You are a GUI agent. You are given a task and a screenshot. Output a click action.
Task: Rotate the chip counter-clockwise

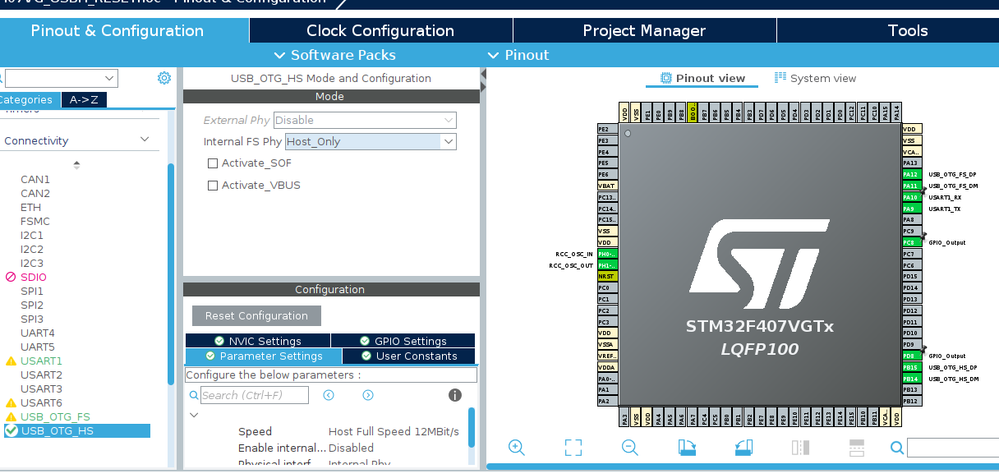[x=744, y=448]
